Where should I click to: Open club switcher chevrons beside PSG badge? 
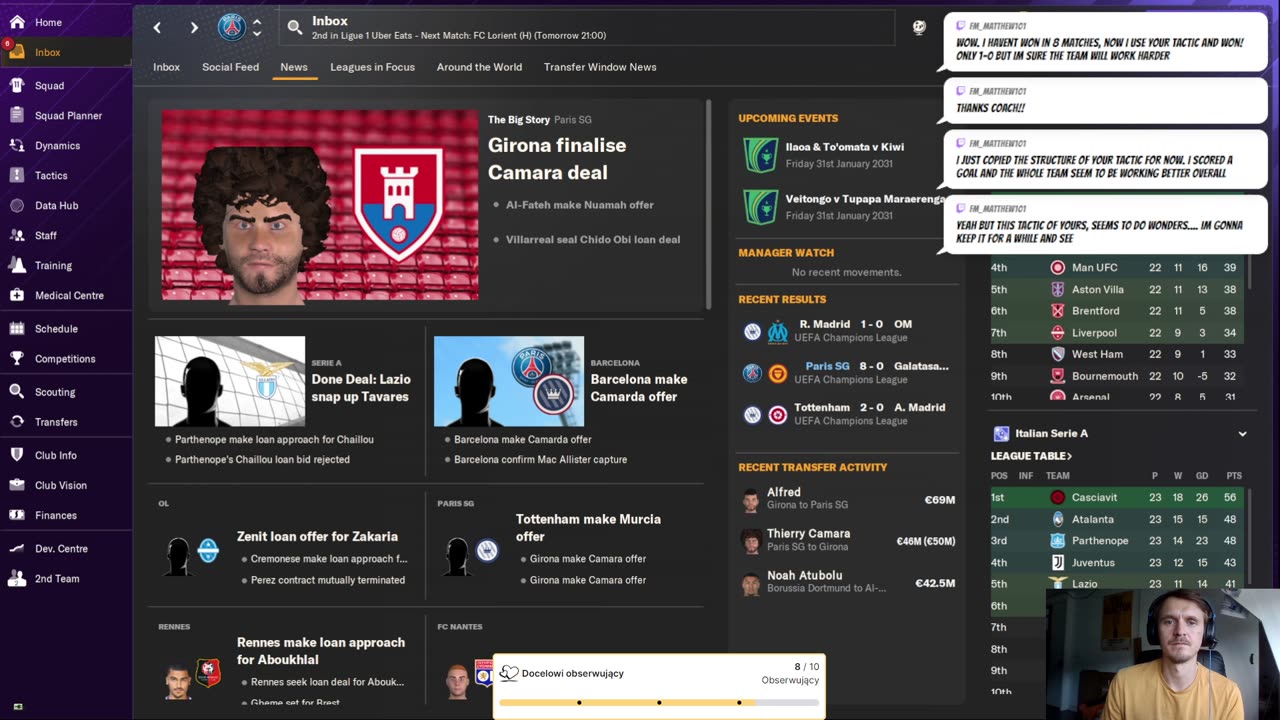(x=257, y=27)
